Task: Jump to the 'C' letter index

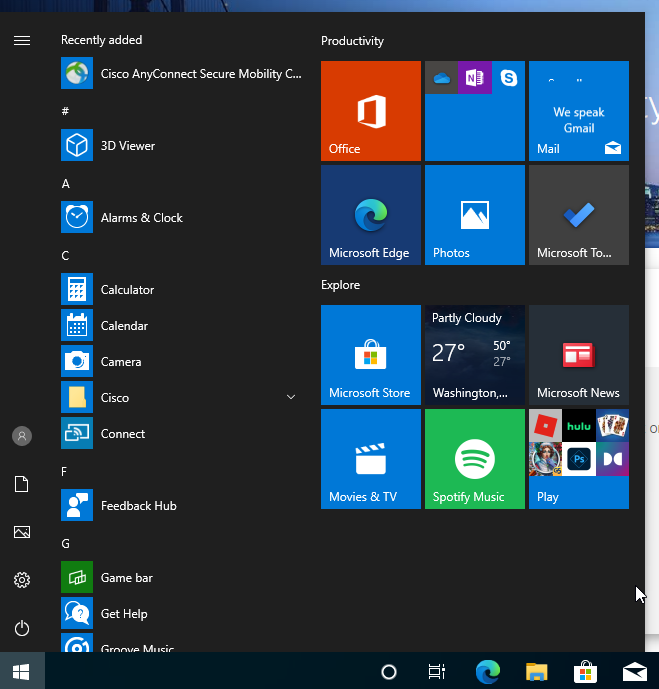Action: pos(65,256)
